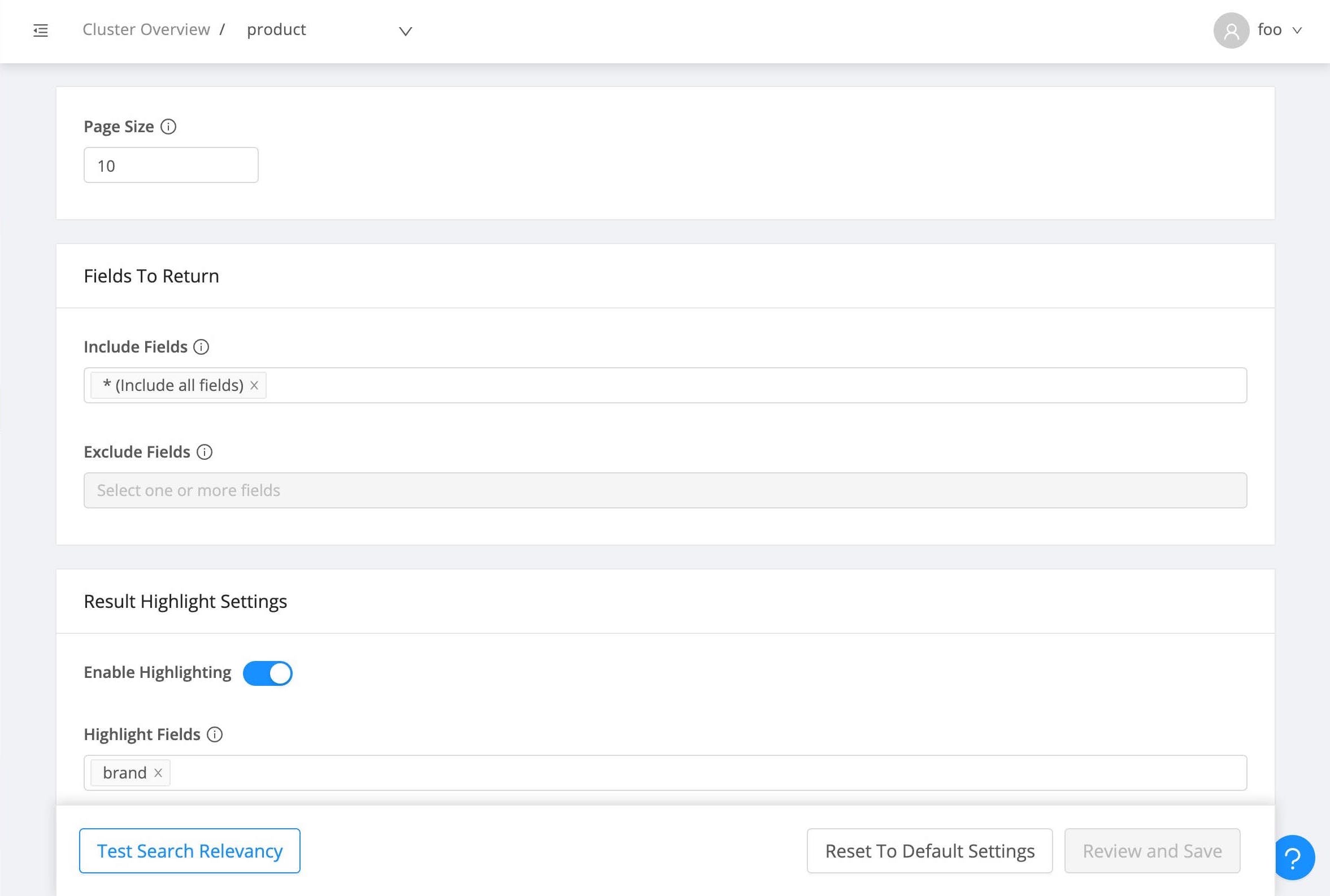The height and width of the screenshot is (896, 1330).
Task: Edit the Page Size value field
Action: coord(170,165)
